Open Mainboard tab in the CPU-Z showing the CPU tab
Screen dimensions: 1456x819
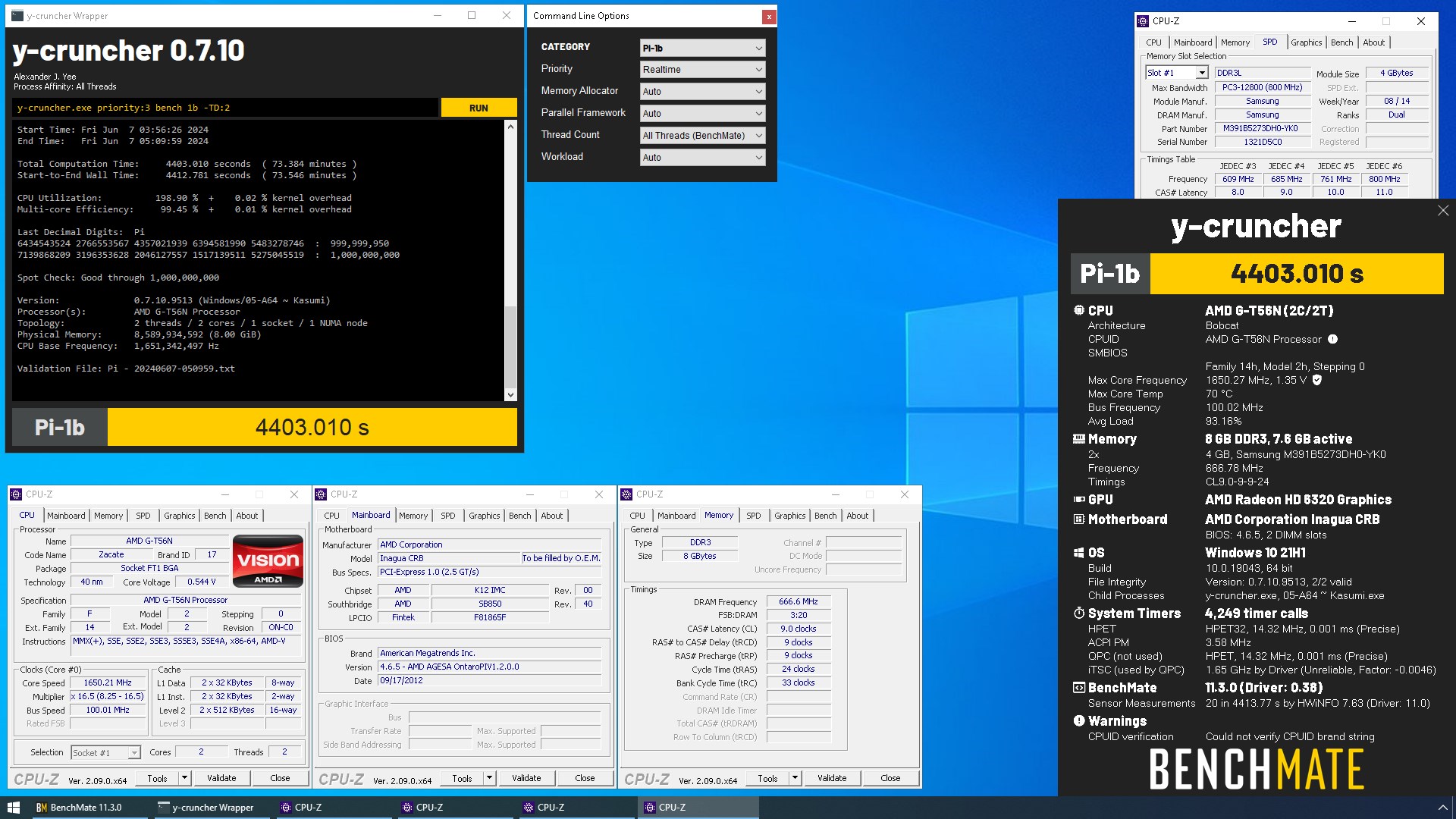pos(66,516)
